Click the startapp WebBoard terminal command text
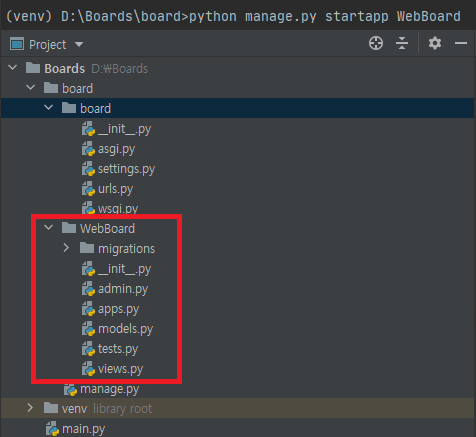Screen dimensions: 476x437 click(393, 16)
